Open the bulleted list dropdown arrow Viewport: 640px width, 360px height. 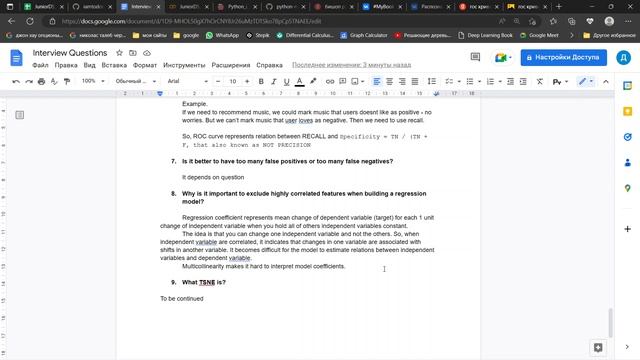point(480,82)
